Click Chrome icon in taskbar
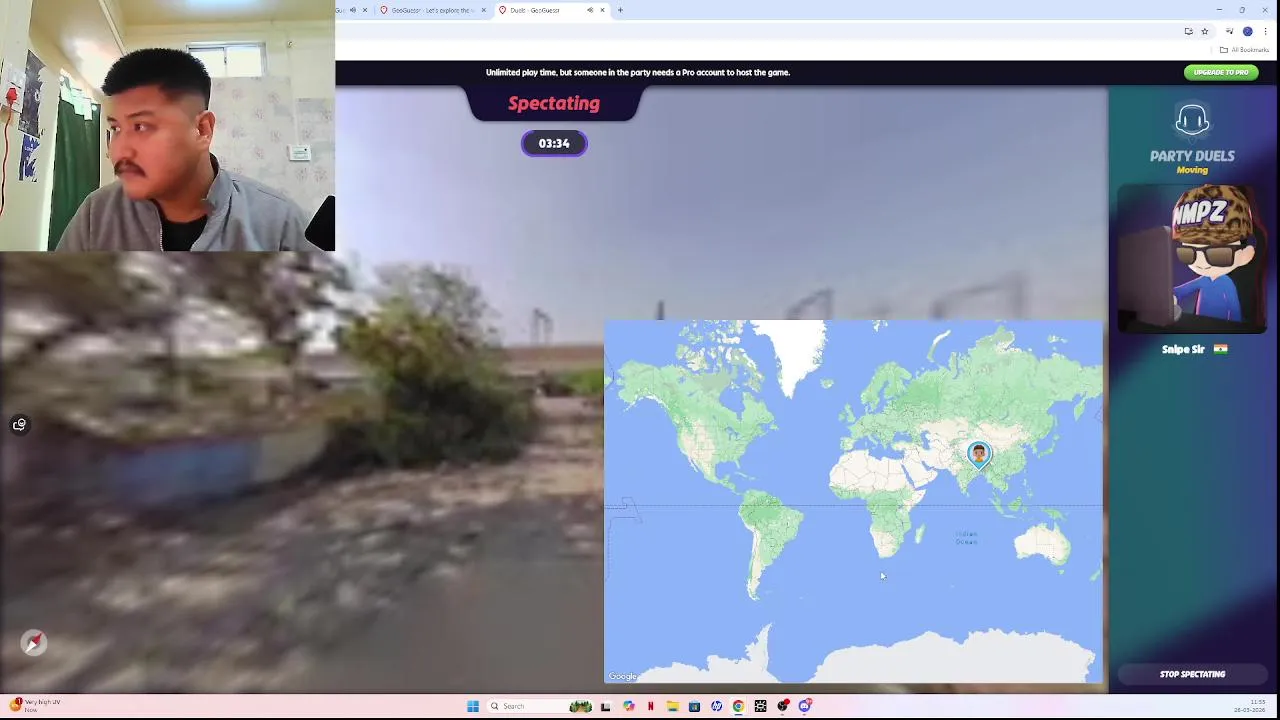This screenshot has height=720, width=1280. click(x=738, y=706)
